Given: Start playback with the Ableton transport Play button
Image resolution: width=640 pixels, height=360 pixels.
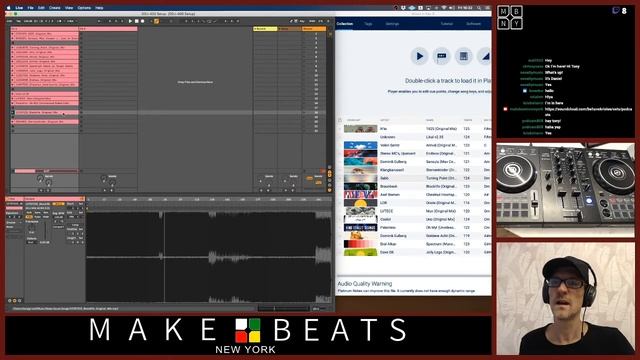Looking at the screenshot, I should point(130,21).
